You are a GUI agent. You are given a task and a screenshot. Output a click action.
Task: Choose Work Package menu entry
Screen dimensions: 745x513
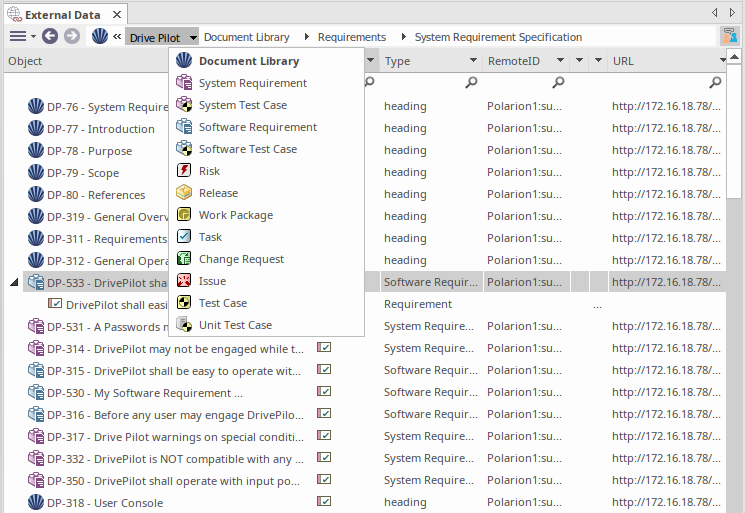(266, 215)
